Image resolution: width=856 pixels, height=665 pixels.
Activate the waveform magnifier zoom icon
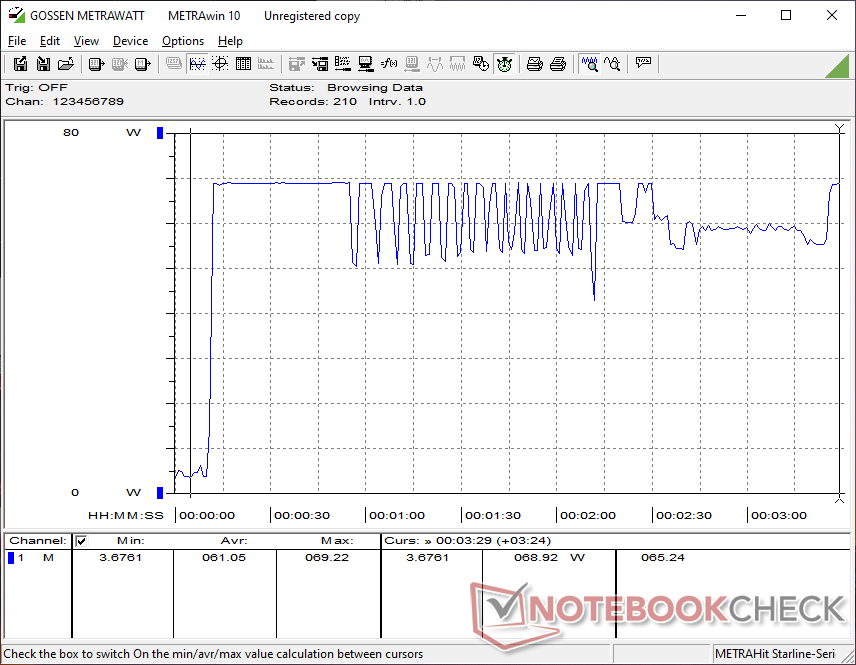[589, 64]
